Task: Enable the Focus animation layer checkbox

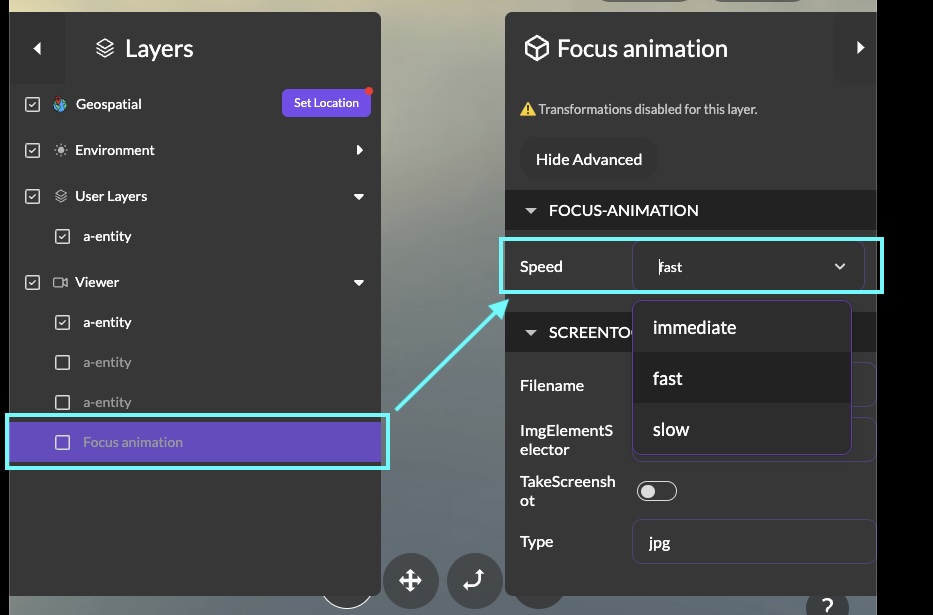Action: point(62,442)
